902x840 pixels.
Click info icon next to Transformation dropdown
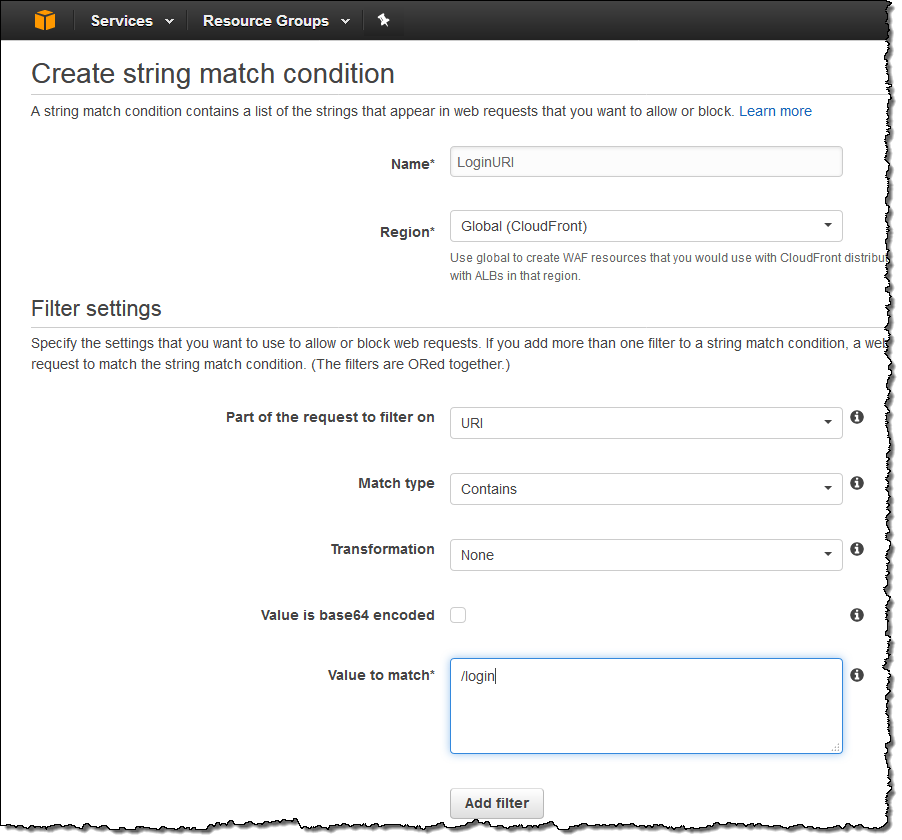857,549
